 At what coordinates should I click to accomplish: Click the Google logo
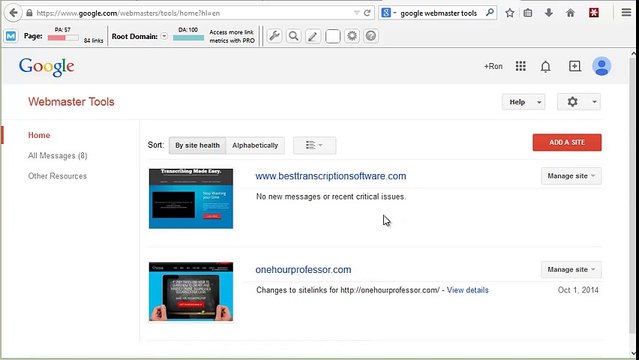point(46,67)
